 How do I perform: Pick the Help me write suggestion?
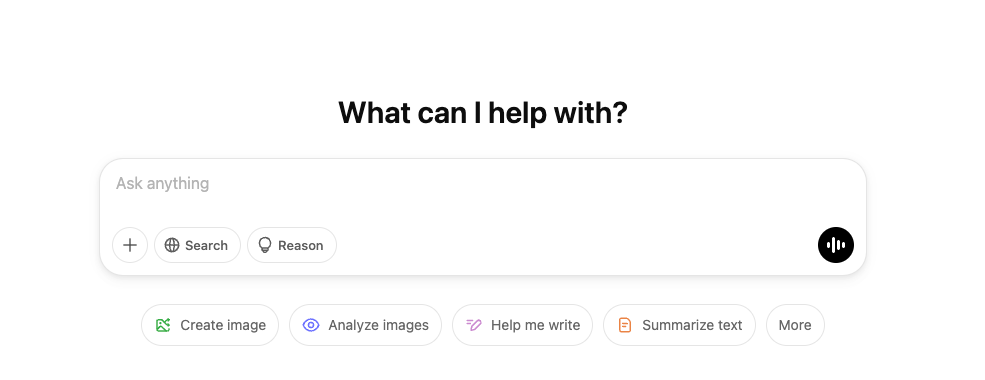pos(523,325)
